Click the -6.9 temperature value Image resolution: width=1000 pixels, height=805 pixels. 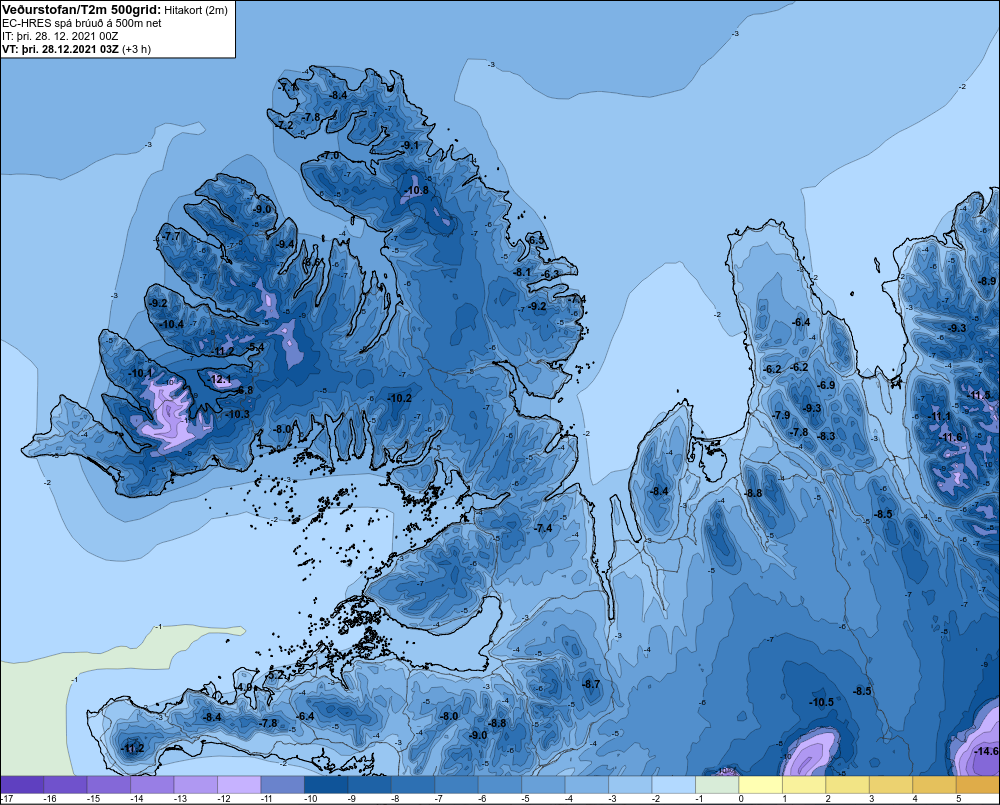click(827, 385)
